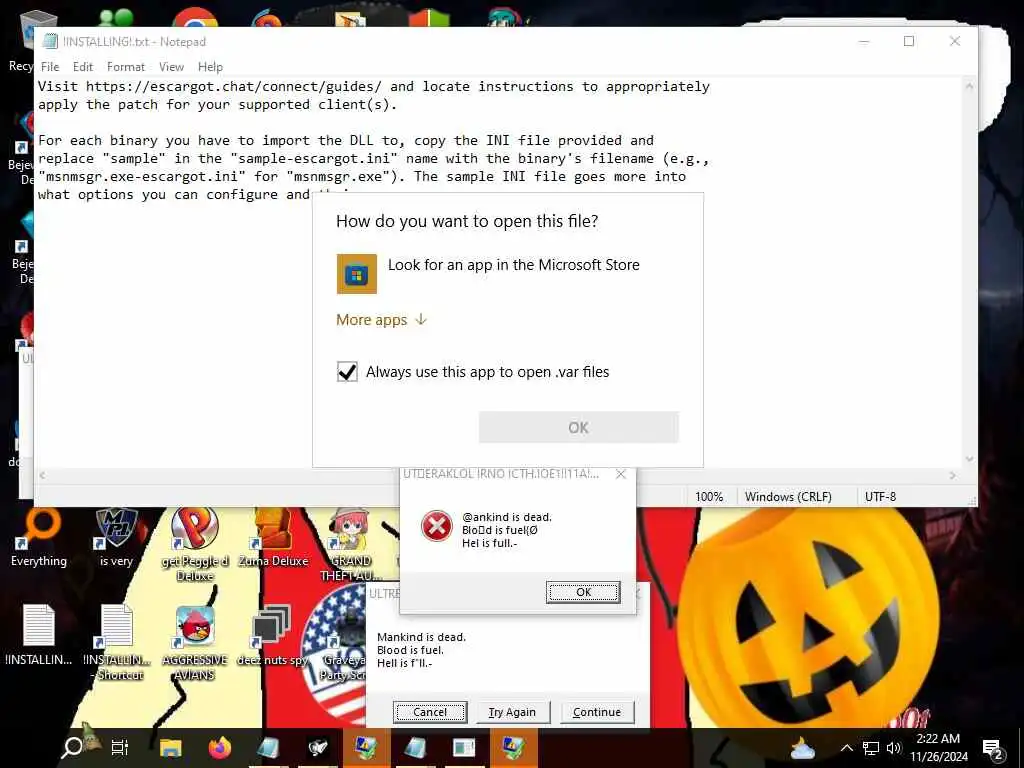1024x768 pixels.
Task: Click Cancel in the Mankind is dead dialog
Action: pos(430,712)
